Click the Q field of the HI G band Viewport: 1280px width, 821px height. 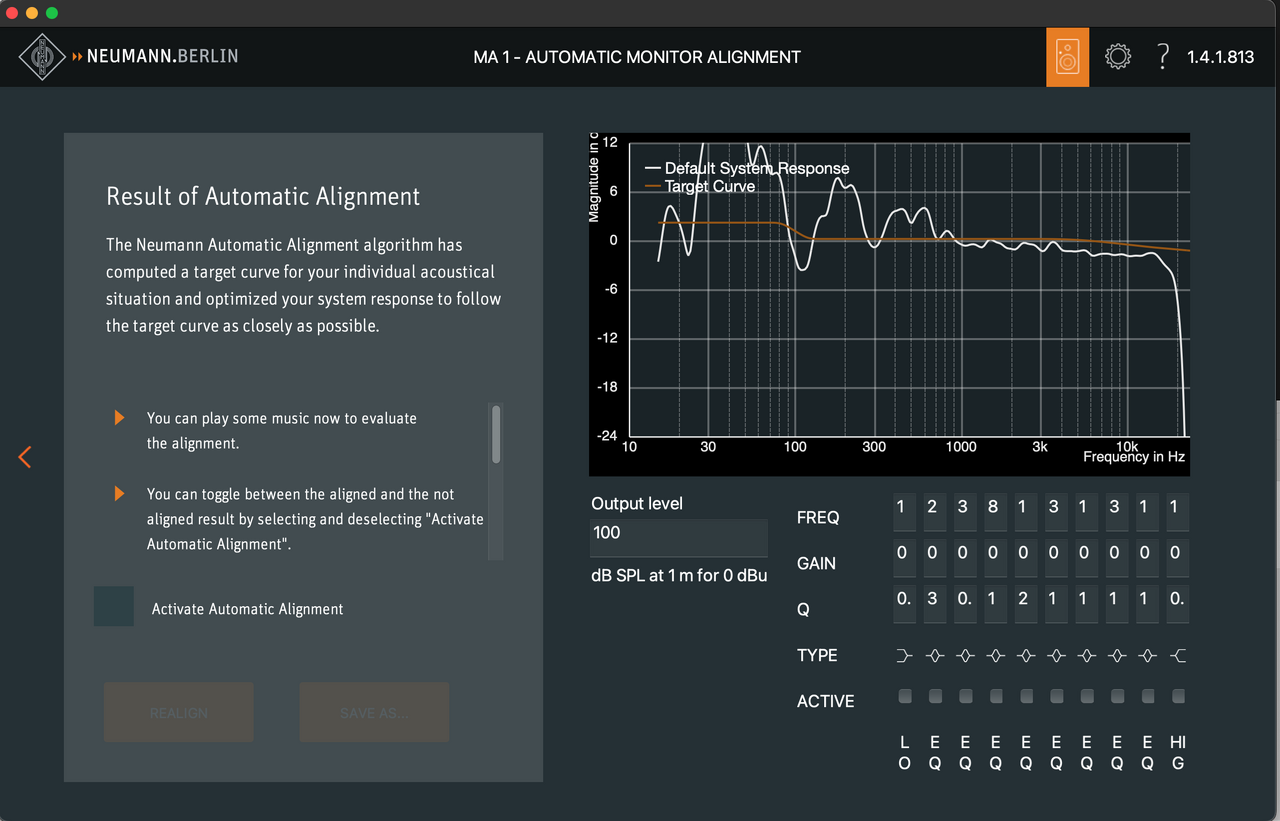pyautogui.click(x=1178, y=603)
